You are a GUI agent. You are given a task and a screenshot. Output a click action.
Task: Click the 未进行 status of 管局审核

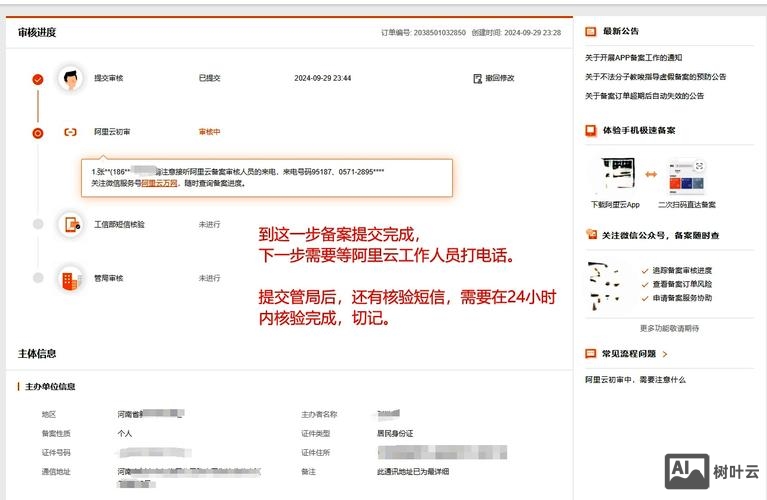(209, 278)
